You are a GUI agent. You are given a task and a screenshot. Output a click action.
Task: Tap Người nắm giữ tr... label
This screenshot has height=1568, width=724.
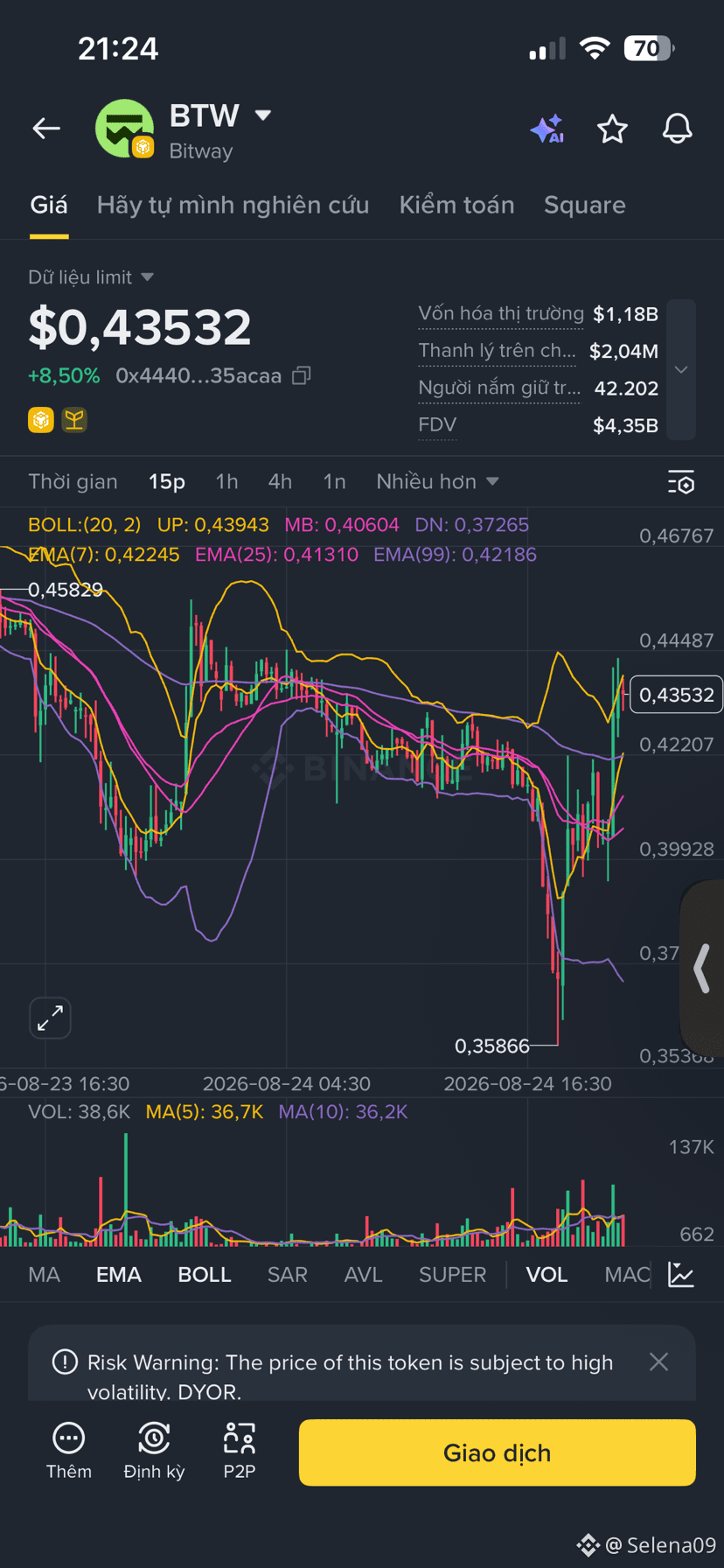499,388
